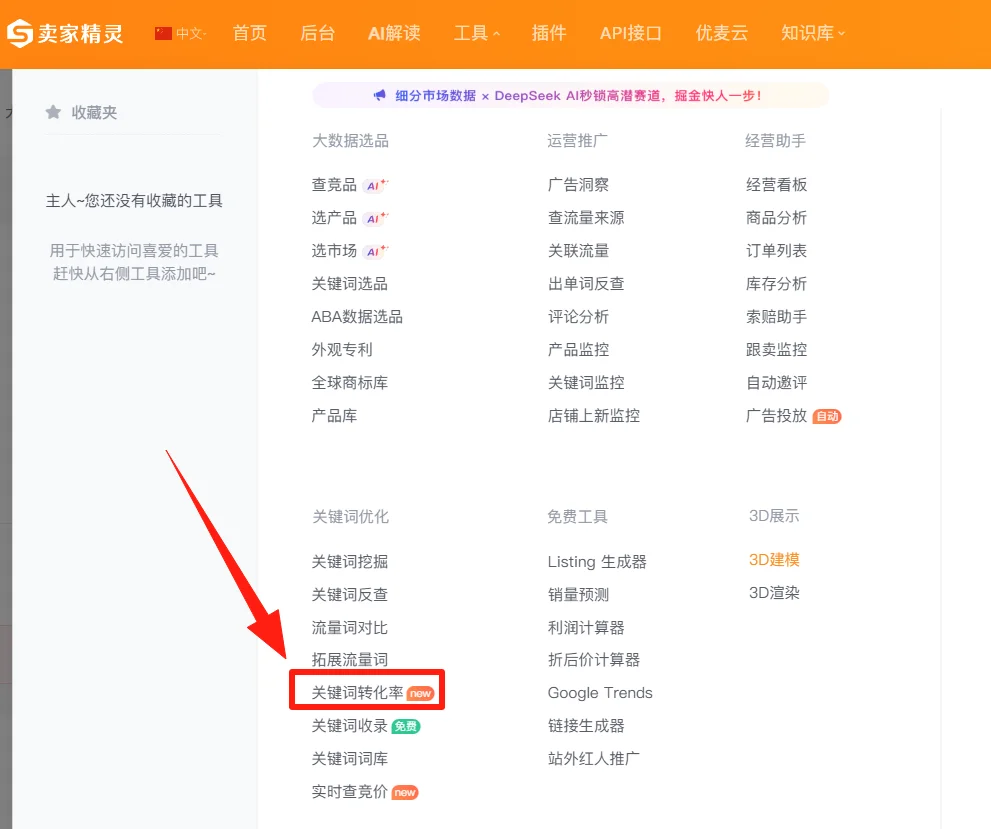
Task: Click the China flag language icon
Action: point(163,33)
